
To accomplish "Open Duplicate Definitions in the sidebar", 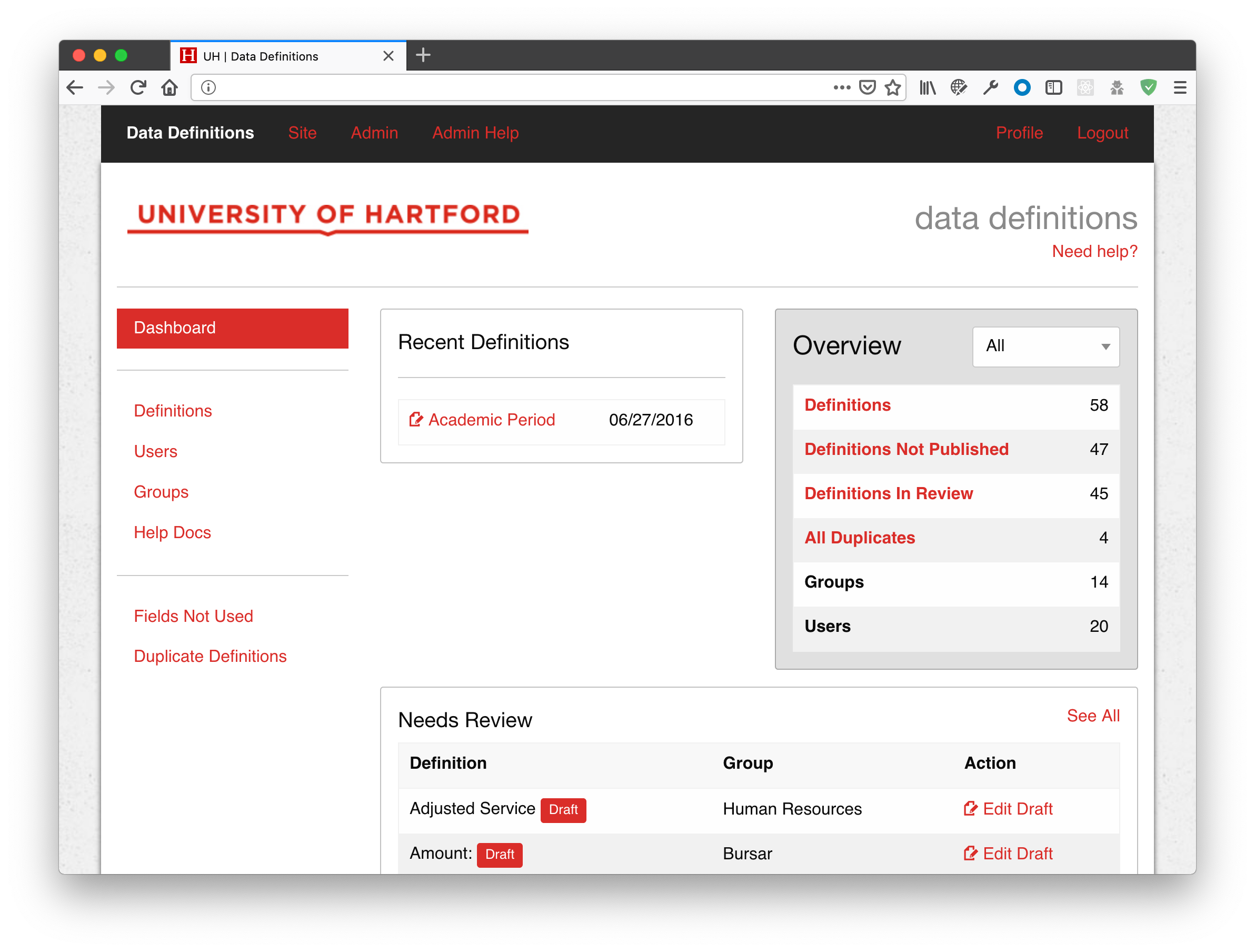I will tap(210, 657).
